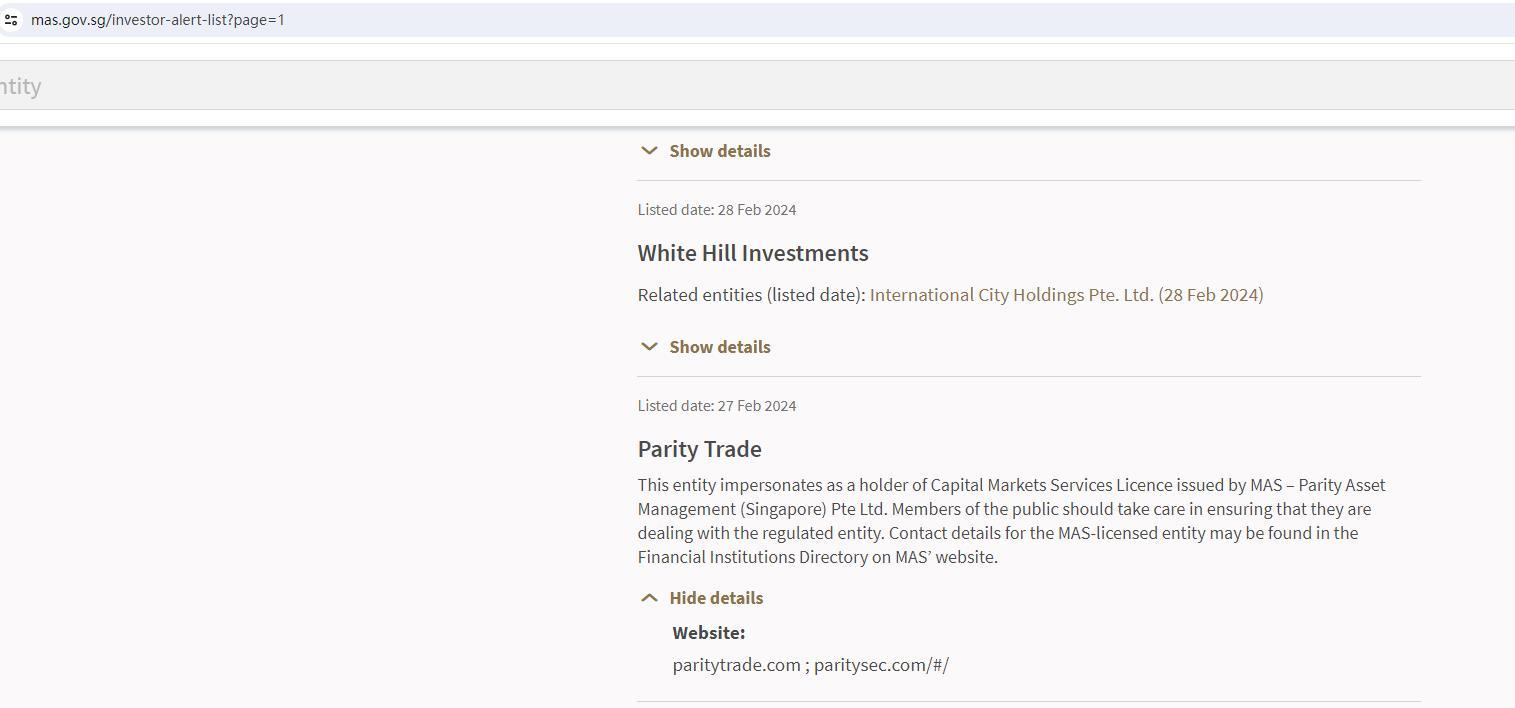Click the down chevron under White Hill Investments
Image resolution: width=1515 pixels, height=708 pixels.
click(x=649, y=347)
